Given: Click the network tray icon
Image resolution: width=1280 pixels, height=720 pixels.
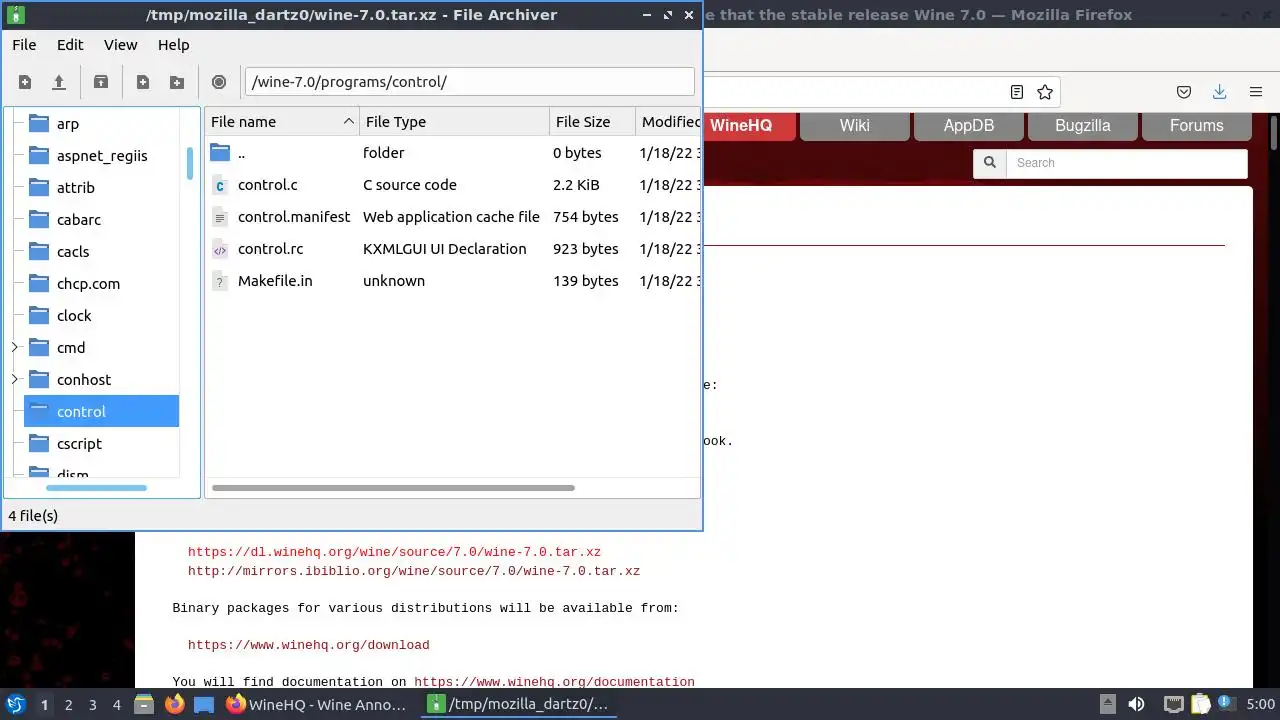Looking at the screenshot, I should pyautogui.click(x=1174, y=704).
